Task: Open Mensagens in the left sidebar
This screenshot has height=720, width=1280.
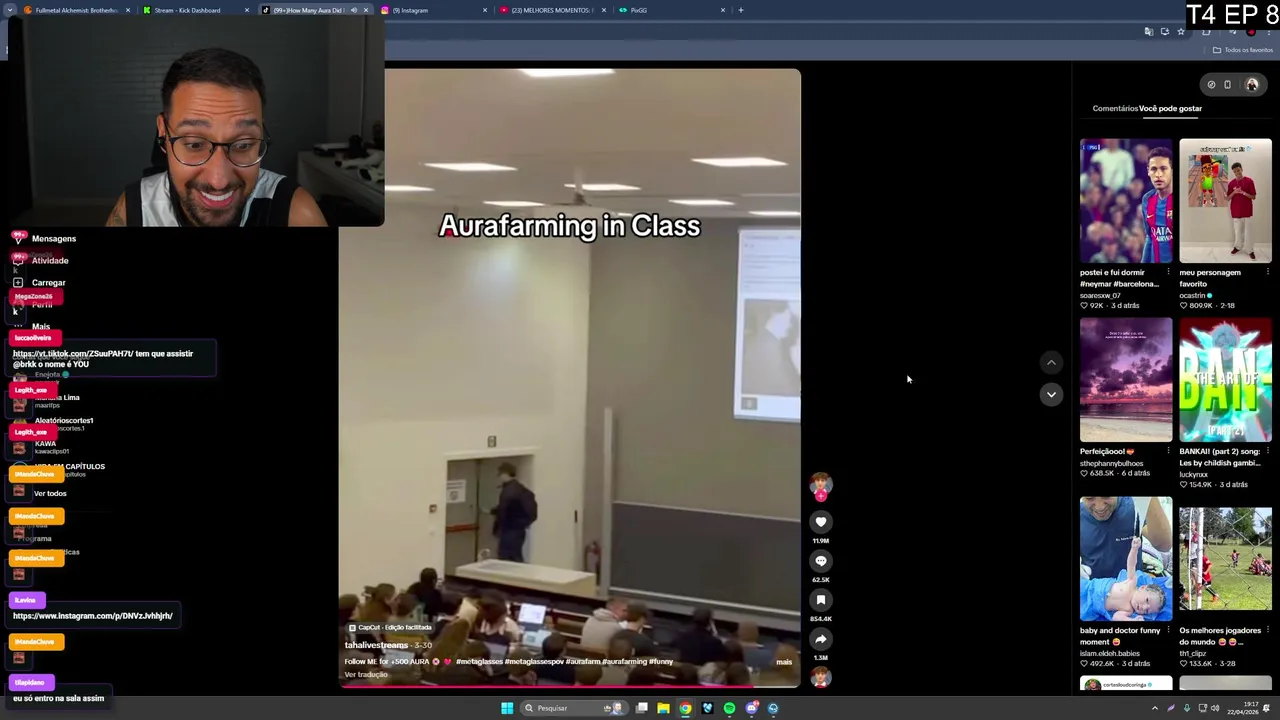Action: click(44, 239)
